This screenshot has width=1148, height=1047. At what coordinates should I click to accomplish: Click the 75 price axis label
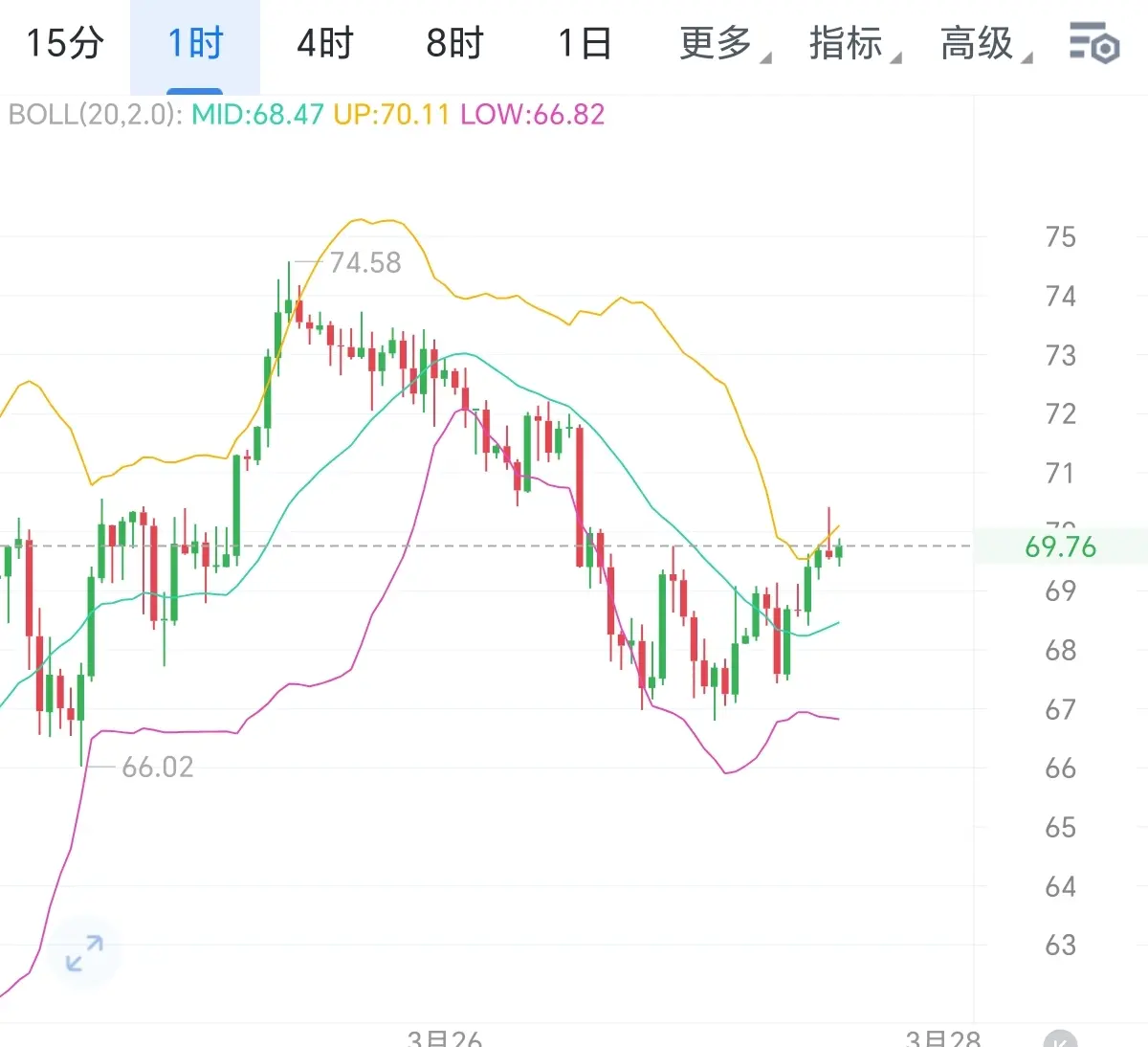[x=1060, y=237]
